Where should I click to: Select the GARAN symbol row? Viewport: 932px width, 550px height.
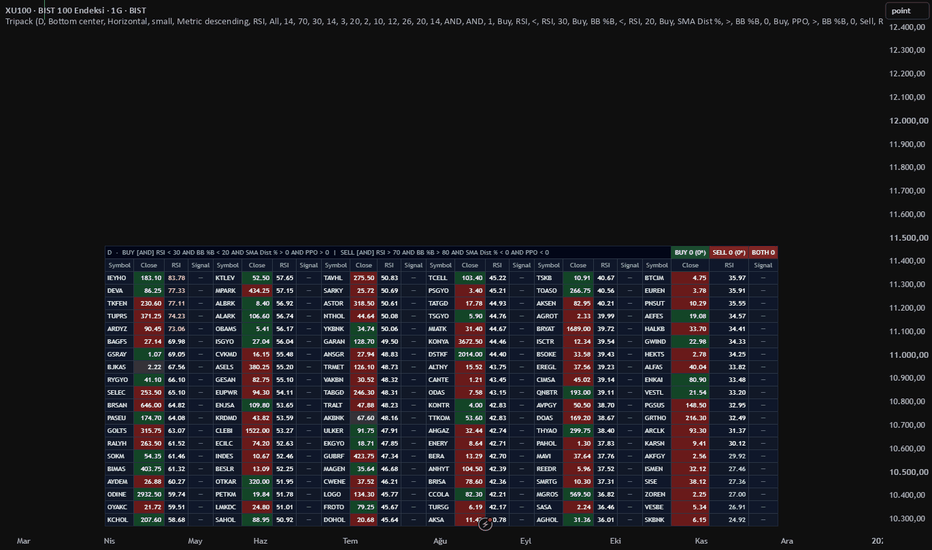click(335, 341)
